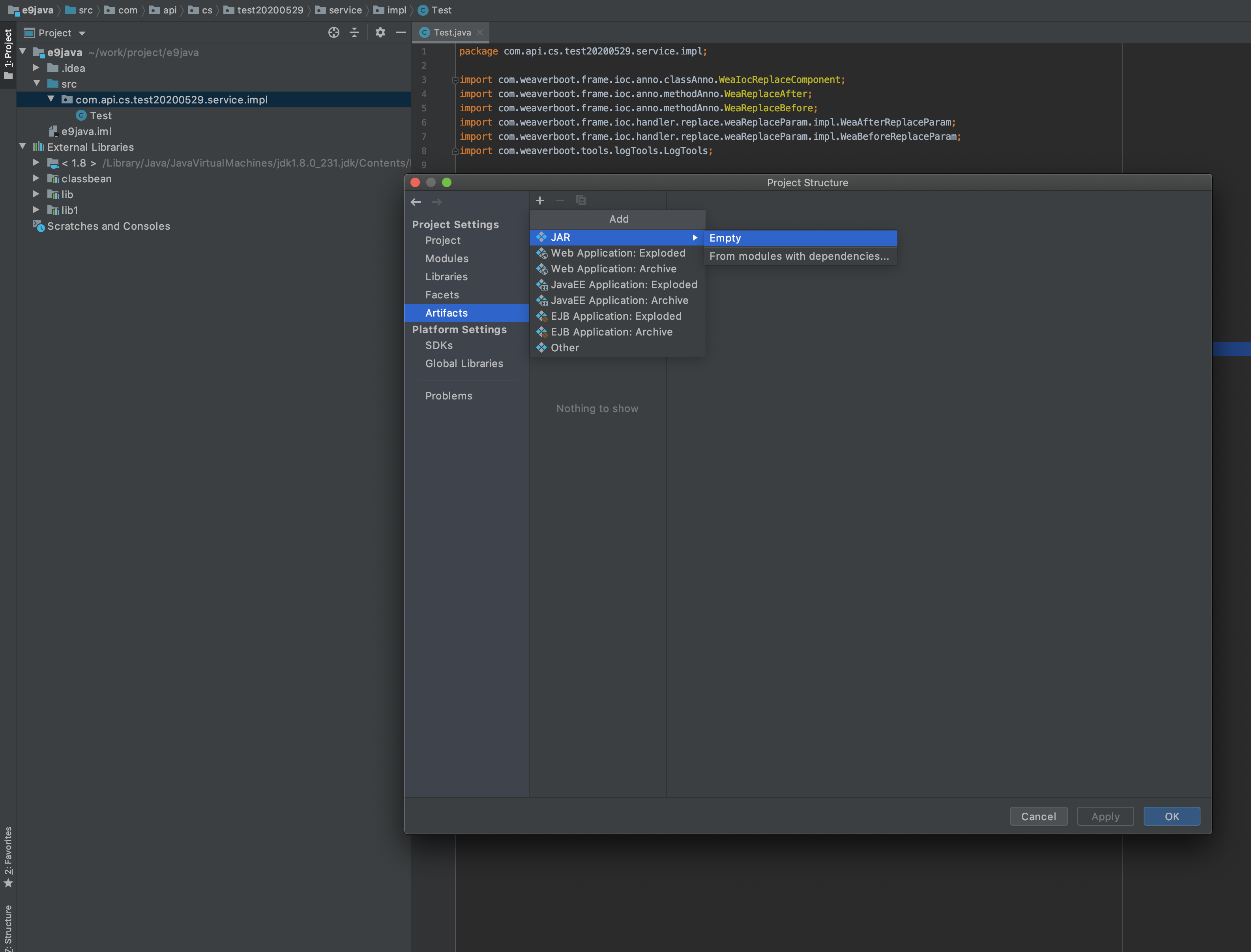Viewport: 1251px width, 952px height.
Task: Hide the Project tool window with minus icon
Action: coord(401,33)
